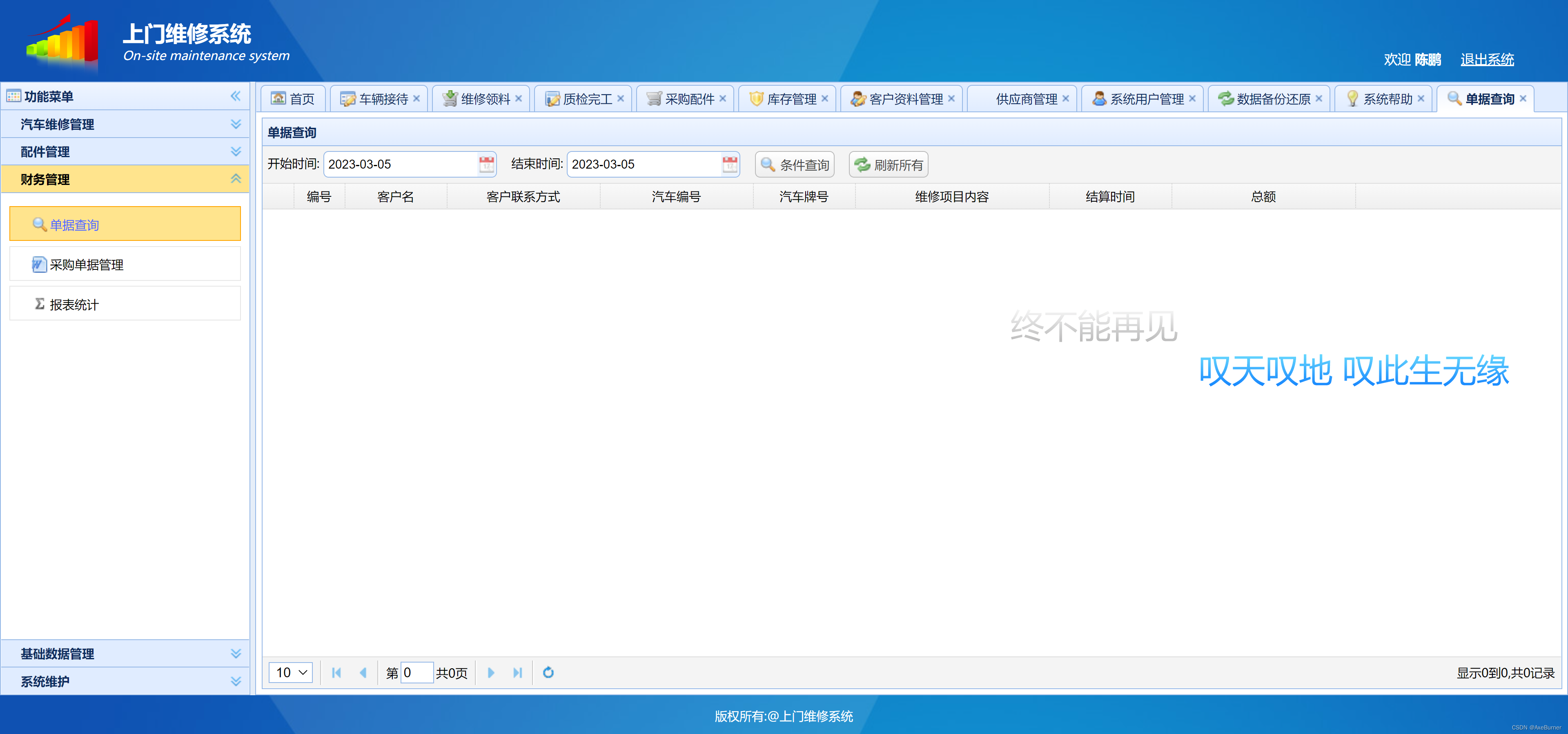The height and width of the screenshot is (734, 1568).
Task: Select the 采购单据管理 sidebar item
Action: [x=87, y=265]
